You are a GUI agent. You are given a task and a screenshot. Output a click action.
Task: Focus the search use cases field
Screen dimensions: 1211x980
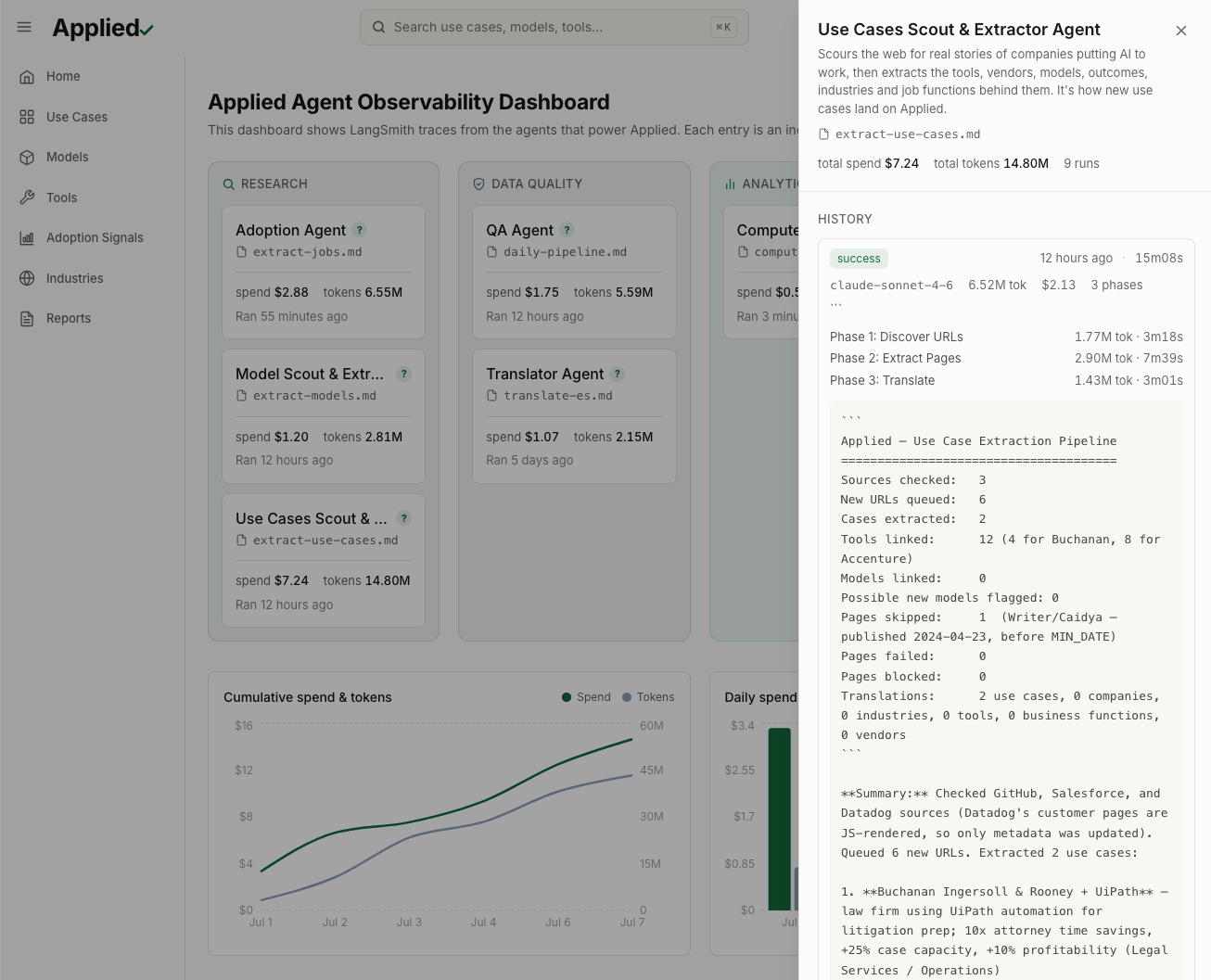554,27
